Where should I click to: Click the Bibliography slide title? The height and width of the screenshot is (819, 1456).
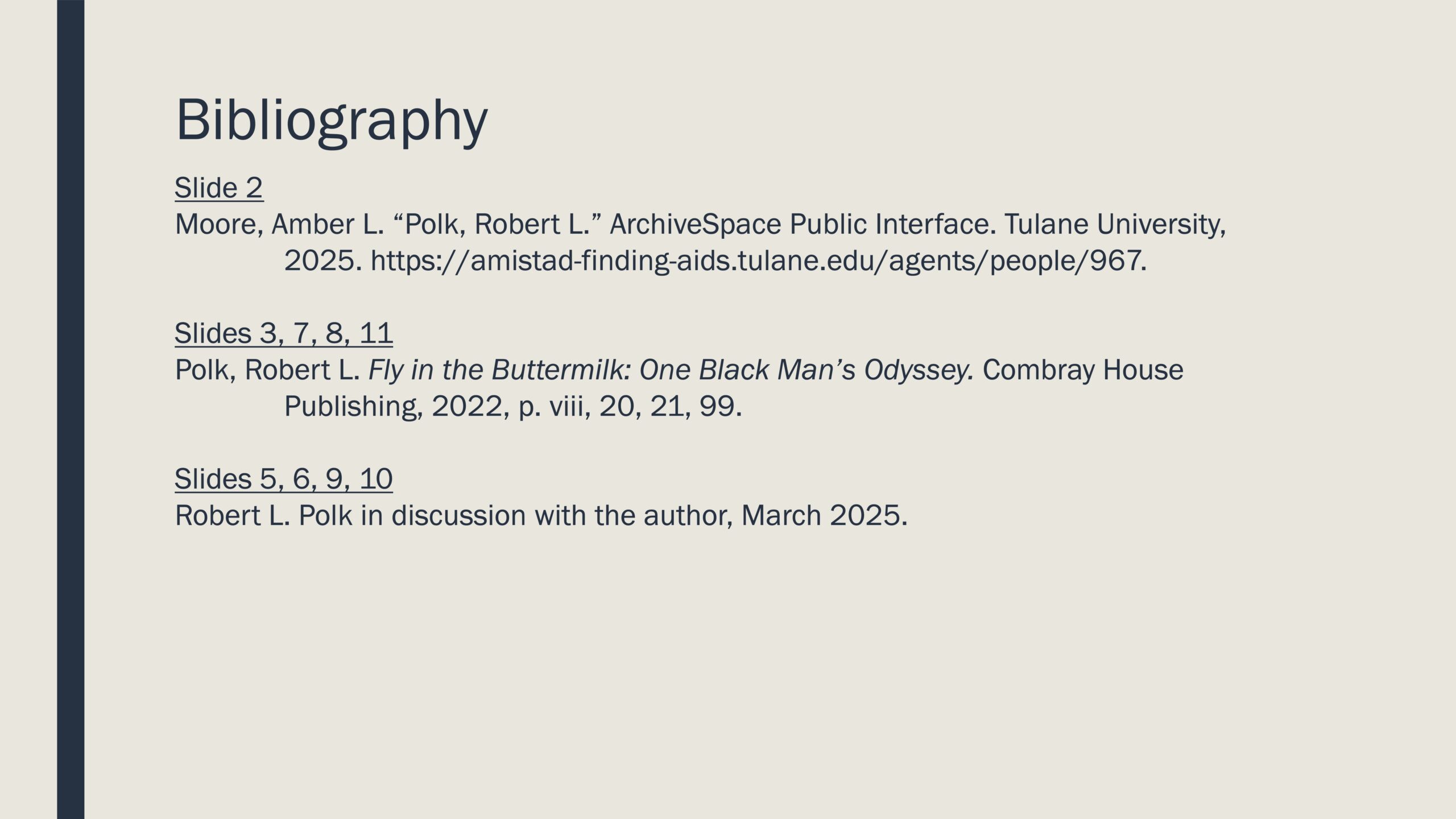tap(332, 121)
